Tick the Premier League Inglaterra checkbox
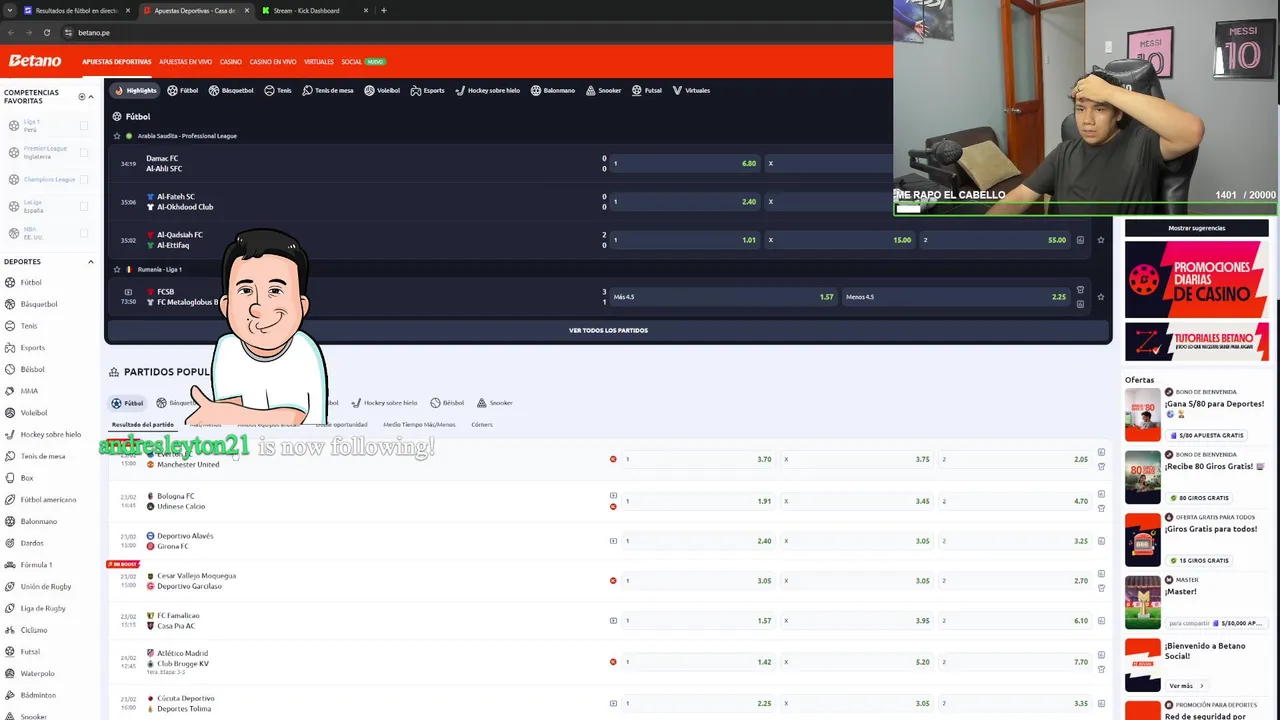Image resolution: width=1280 pixels, height=720 pixels. [x=84, y=153]
